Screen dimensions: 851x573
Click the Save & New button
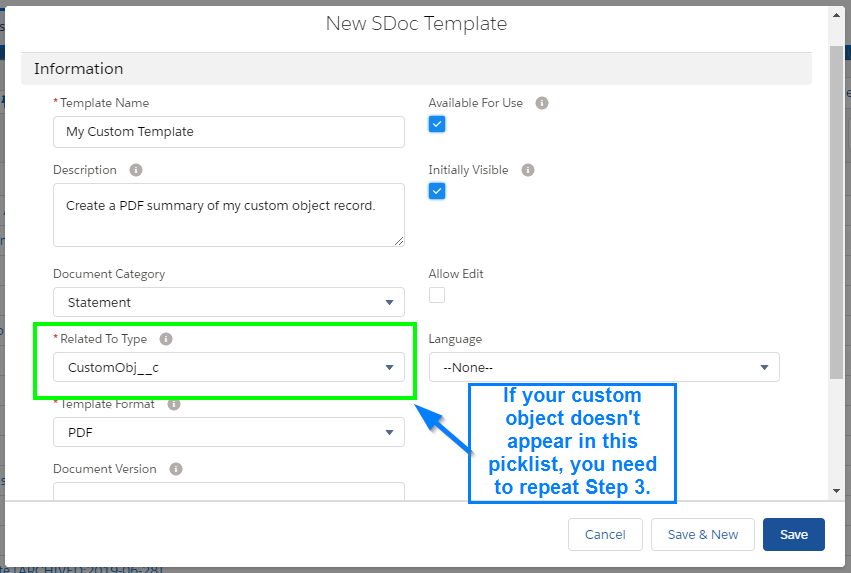703,534
